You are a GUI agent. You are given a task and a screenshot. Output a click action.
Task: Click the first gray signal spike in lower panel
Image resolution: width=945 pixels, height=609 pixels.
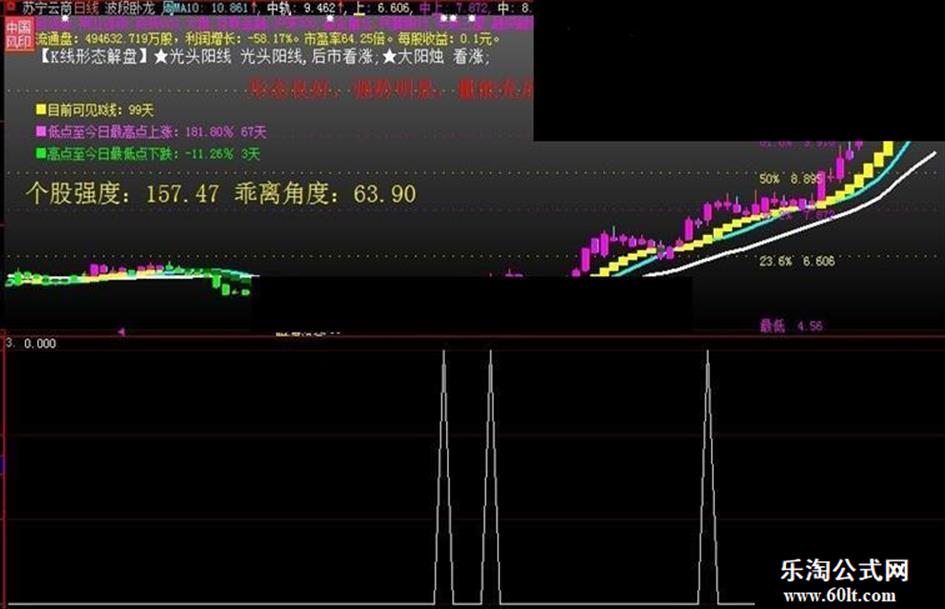[444, 476]
